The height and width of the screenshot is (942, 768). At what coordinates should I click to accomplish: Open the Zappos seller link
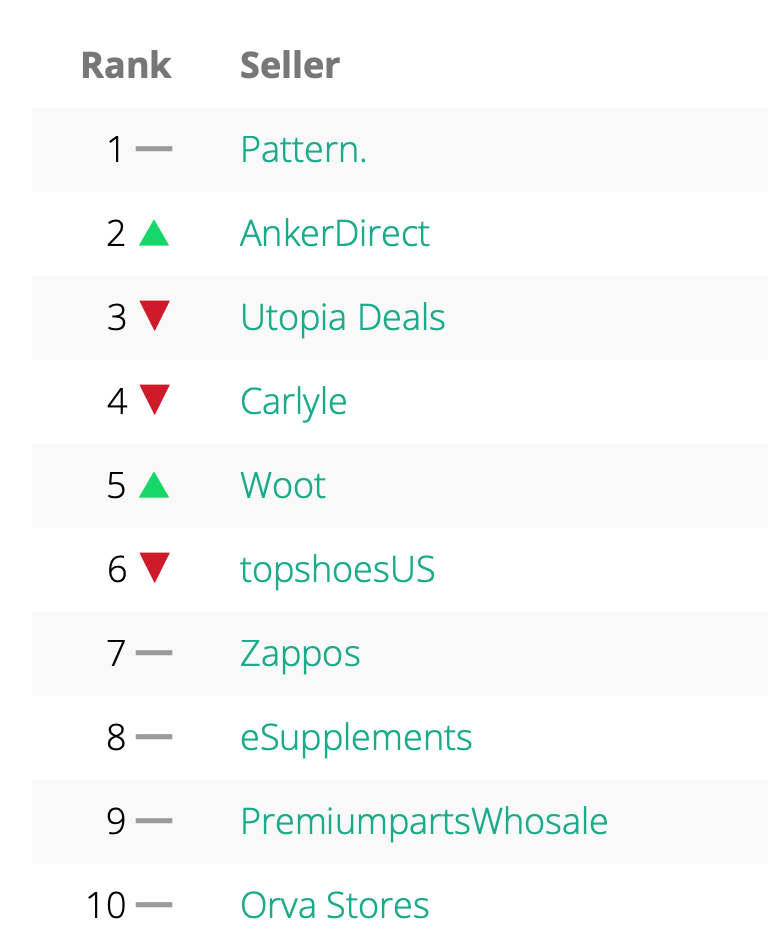[300, 654]
